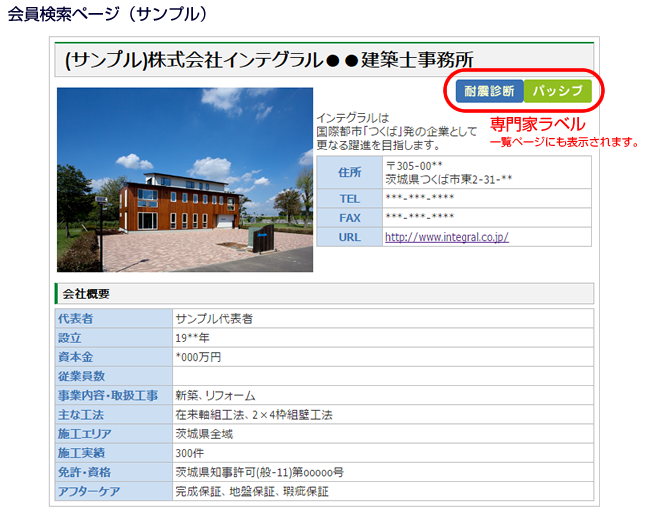Click the アフターケア row label
Screen dimensions: 648x517
pyautogui.click(x=114, y=491)
